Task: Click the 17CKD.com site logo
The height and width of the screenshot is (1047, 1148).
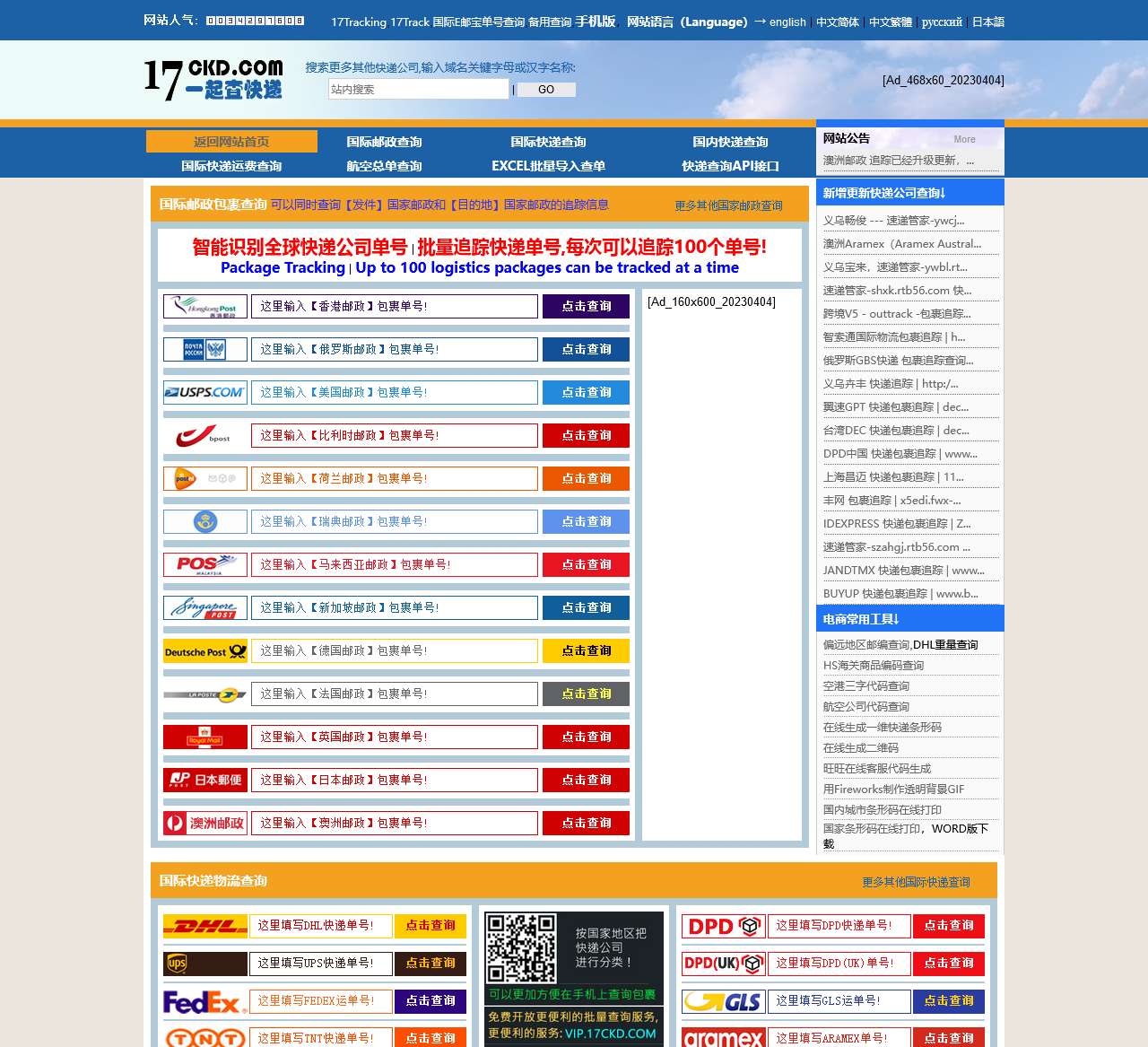Action: 213,80
